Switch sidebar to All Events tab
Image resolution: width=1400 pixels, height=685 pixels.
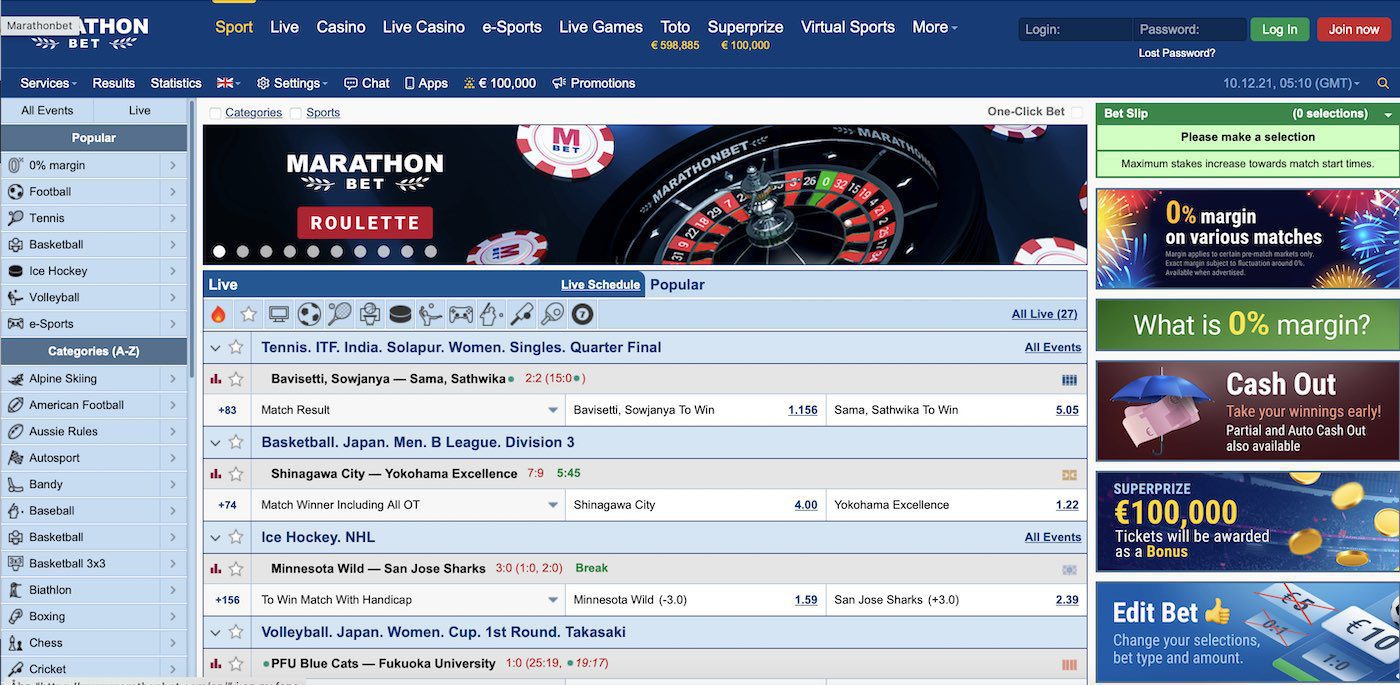click(x=47, y=110)
